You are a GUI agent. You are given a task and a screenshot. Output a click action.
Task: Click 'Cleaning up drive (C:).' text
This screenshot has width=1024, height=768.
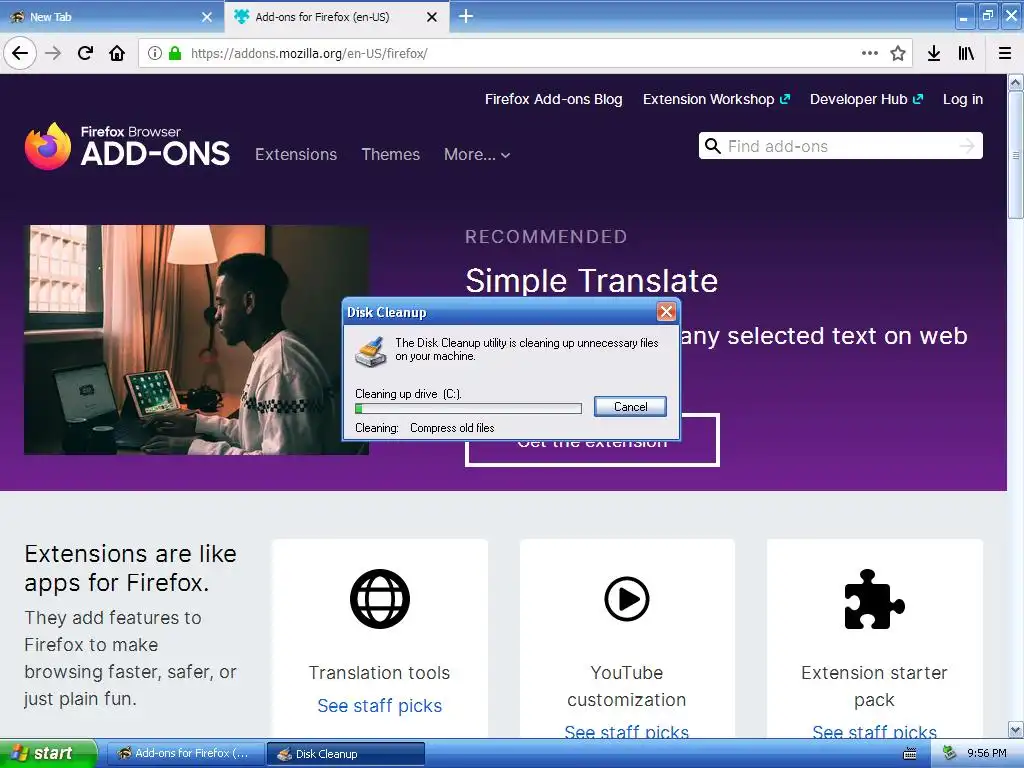(x=408, y=394)
